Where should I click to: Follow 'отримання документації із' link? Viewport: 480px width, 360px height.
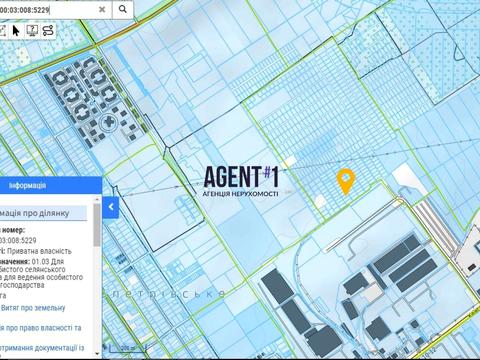pos(42,348)
